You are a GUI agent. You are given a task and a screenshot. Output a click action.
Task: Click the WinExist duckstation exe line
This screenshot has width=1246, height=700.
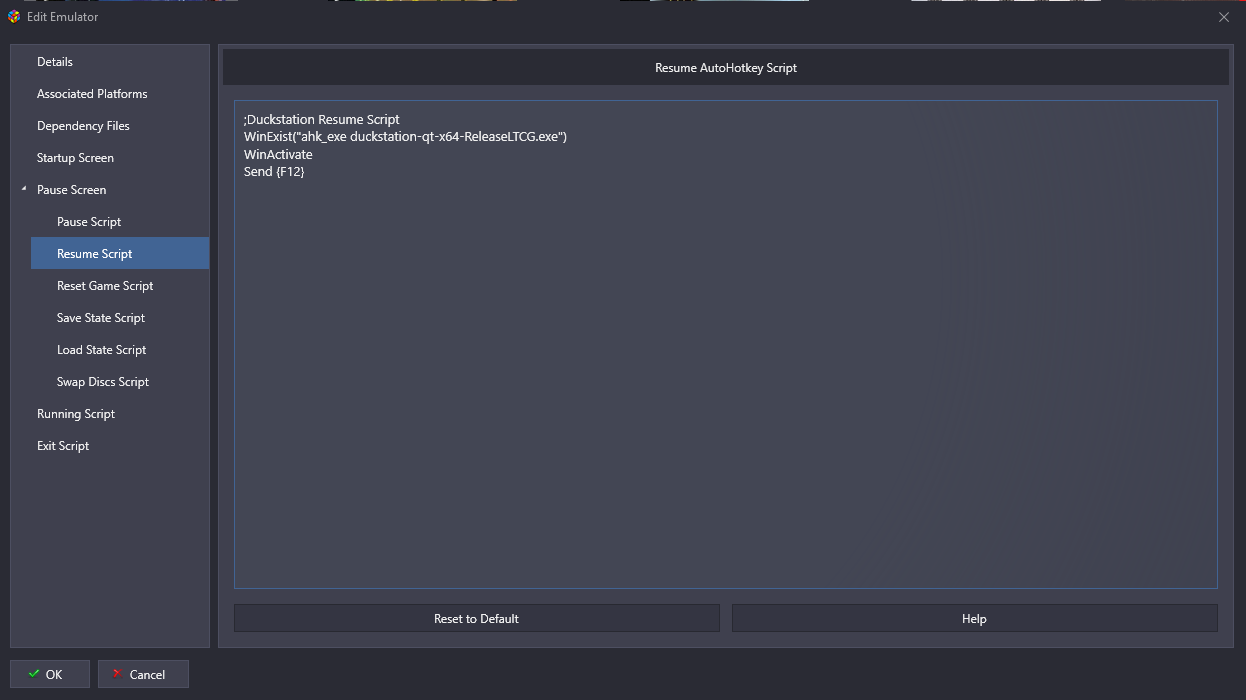[405, 136]
